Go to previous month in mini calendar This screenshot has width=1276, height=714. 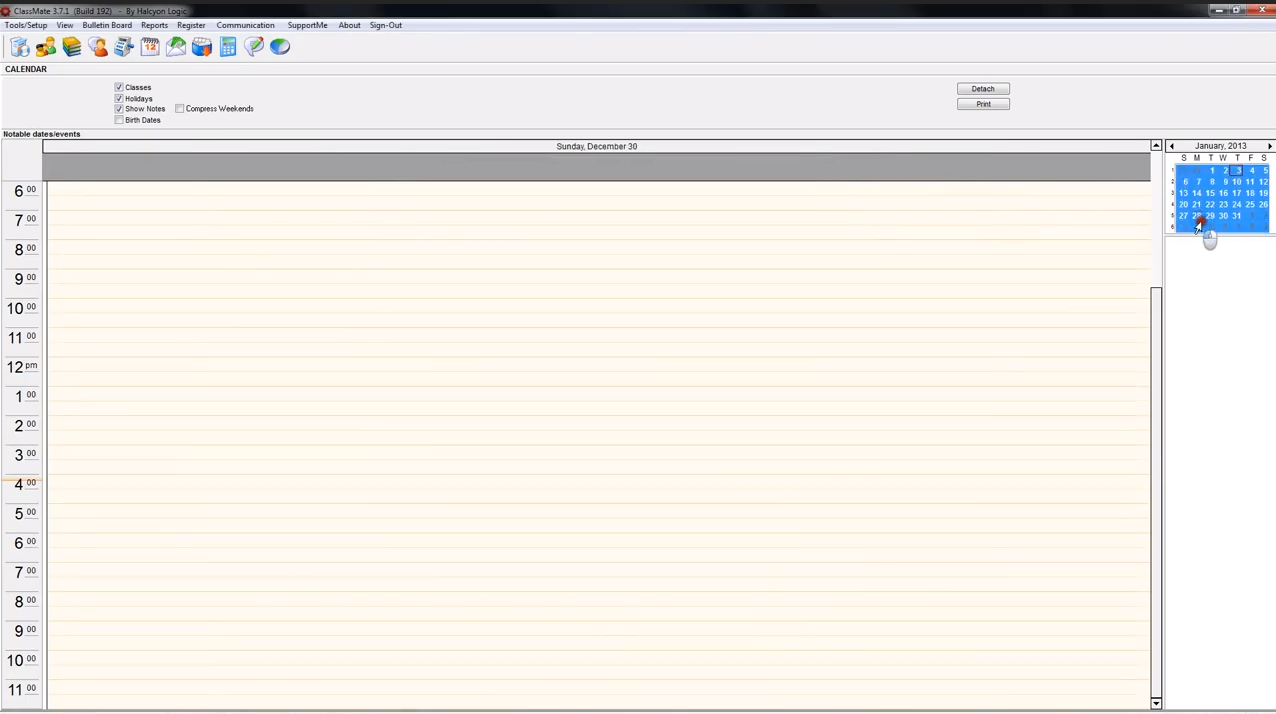click(x=1171, y=146)
